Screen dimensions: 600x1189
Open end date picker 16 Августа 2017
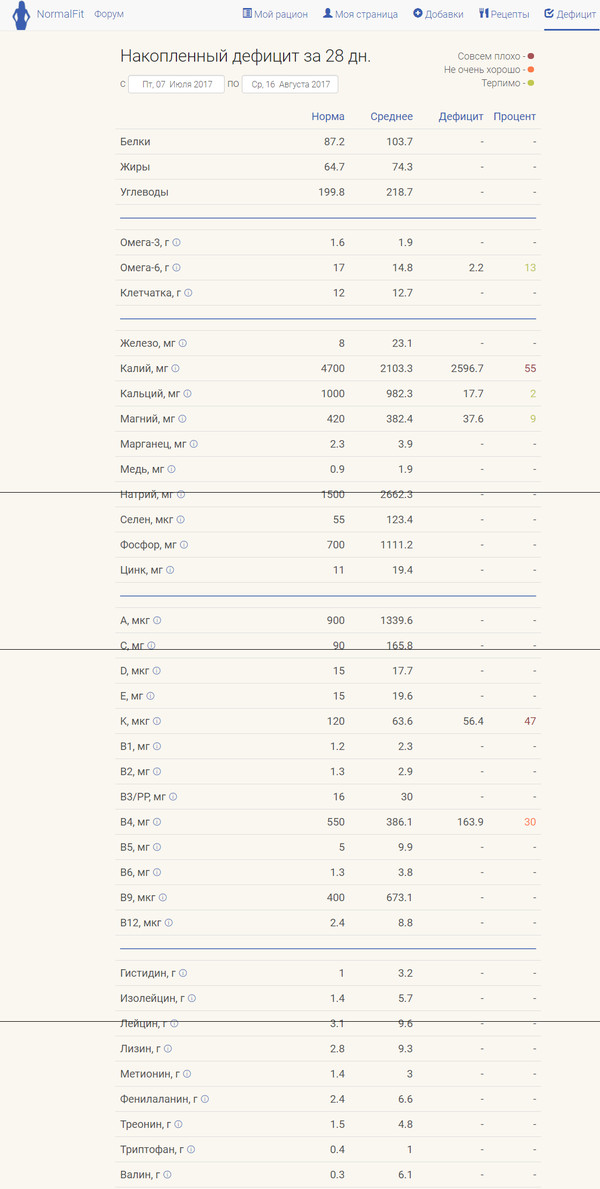pos(290,85)
